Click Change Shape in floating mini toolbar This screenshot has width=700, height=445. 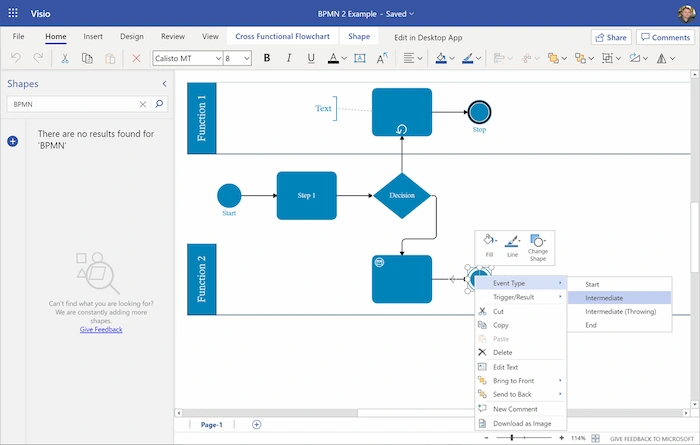(538, 248)
